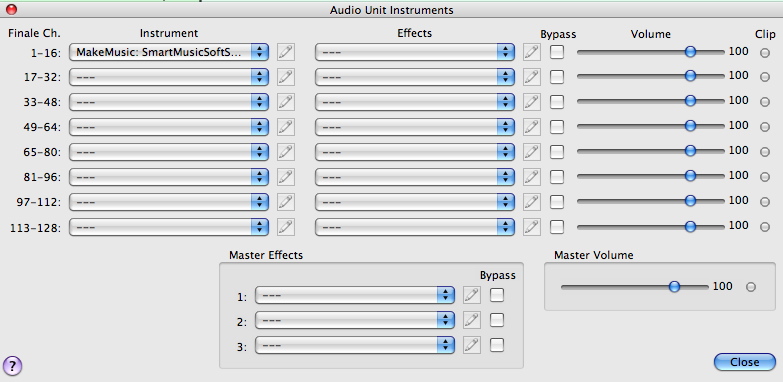This screenshot has height=382, width=783.
Task: Enable Bypass for channels 1-16
Action: [x=557, y=51]
